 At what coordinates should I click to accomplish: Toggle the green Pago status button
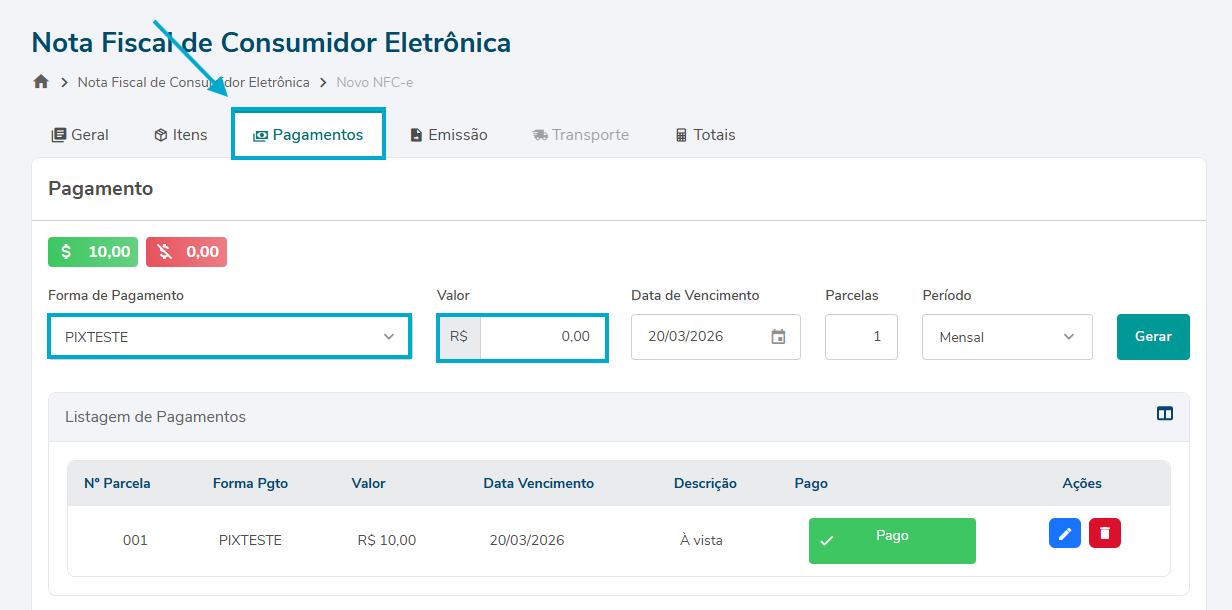[x=892, y=541]
